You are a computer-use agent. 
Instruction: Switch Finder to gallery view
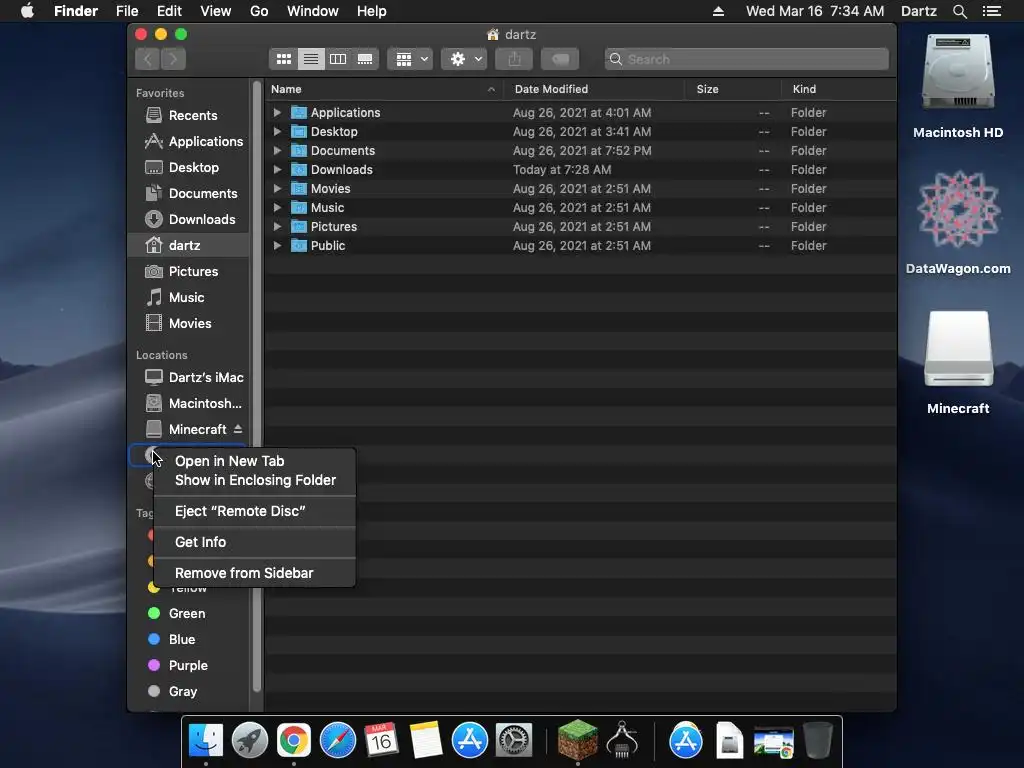tap(365, 59)
